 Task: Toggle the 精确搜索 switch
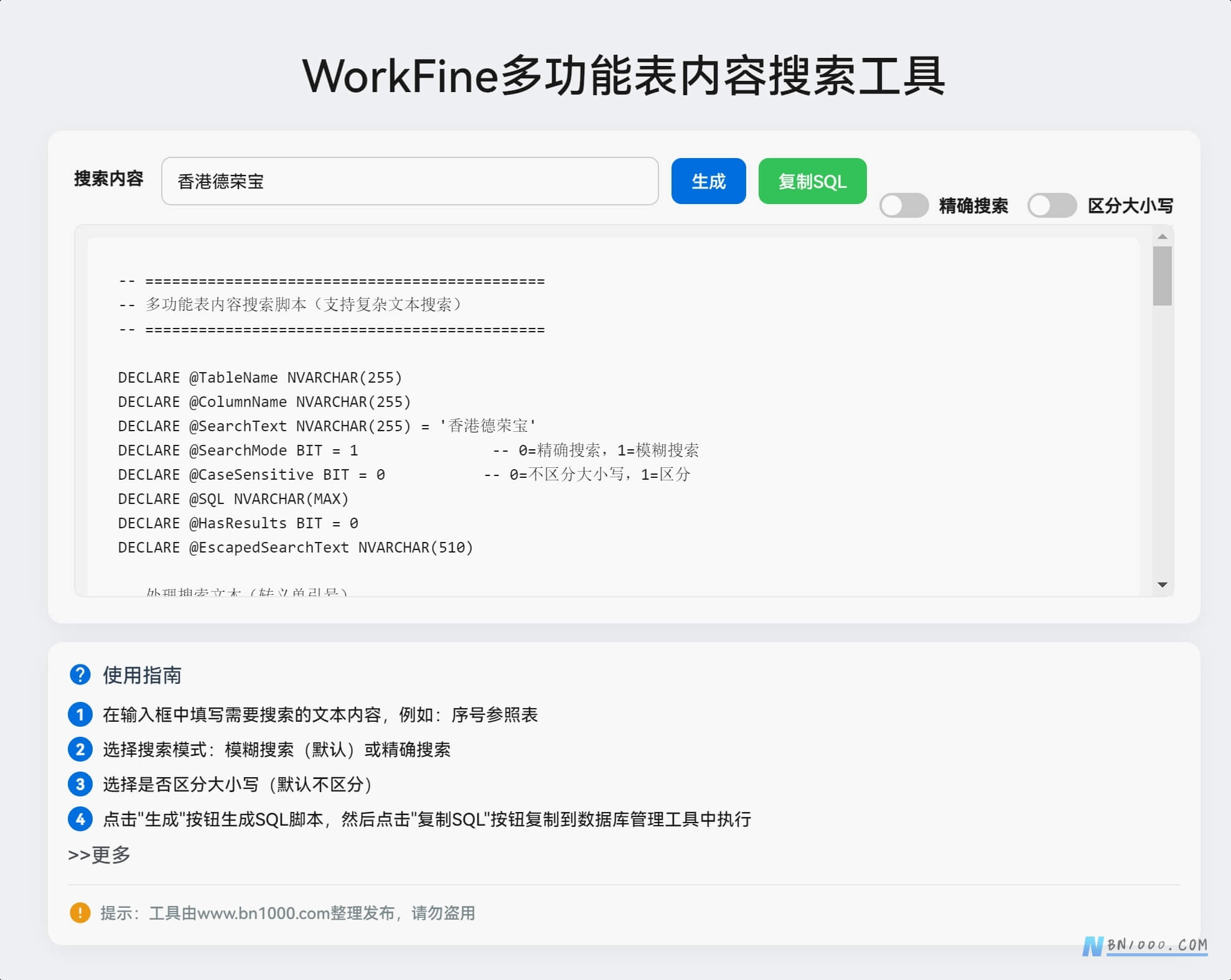click(x=904, y=205)
